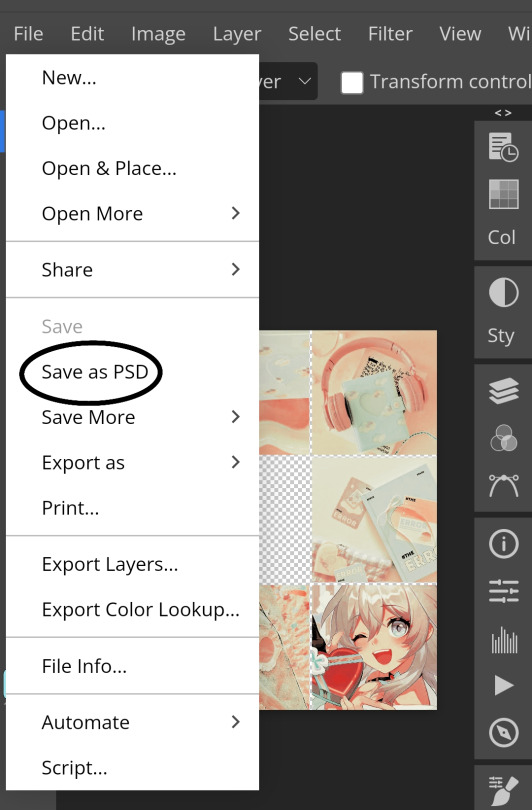This screenshot has height=810, width=532.
Task: Open the Edit menu
Action: tap(87, 34)
